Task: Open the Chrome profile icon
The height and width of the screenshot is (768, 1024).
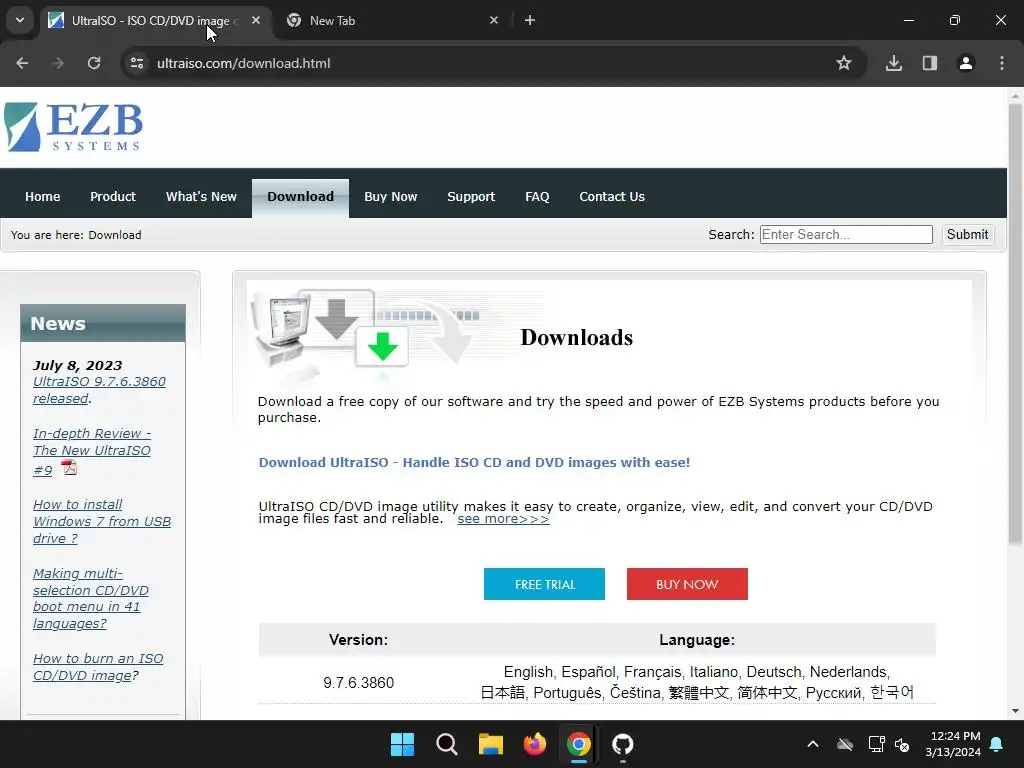Action: coord(966,63)
